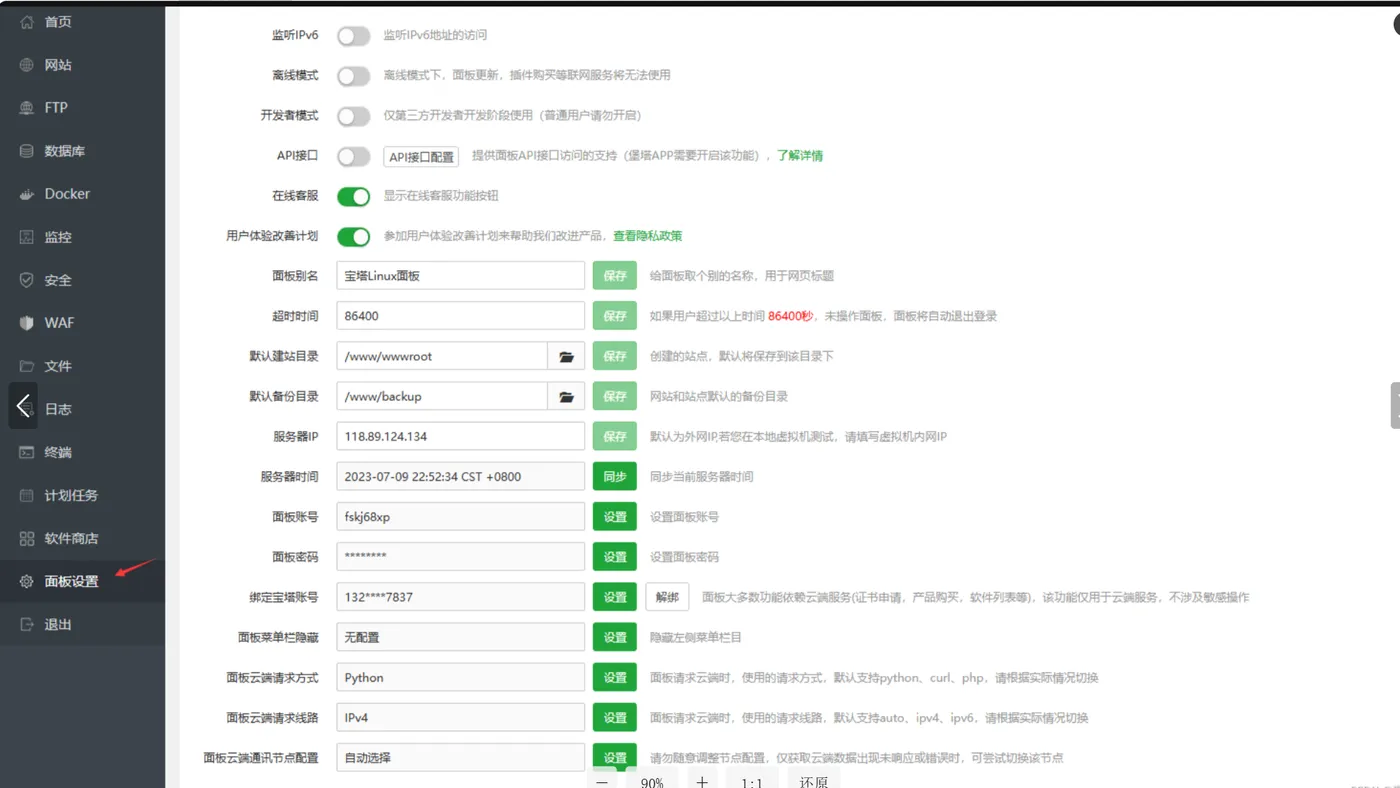The width and height of the screenshot is (1400, 788).
Task: Click the 服务器时间 field
Action: (x=460, y=477)
